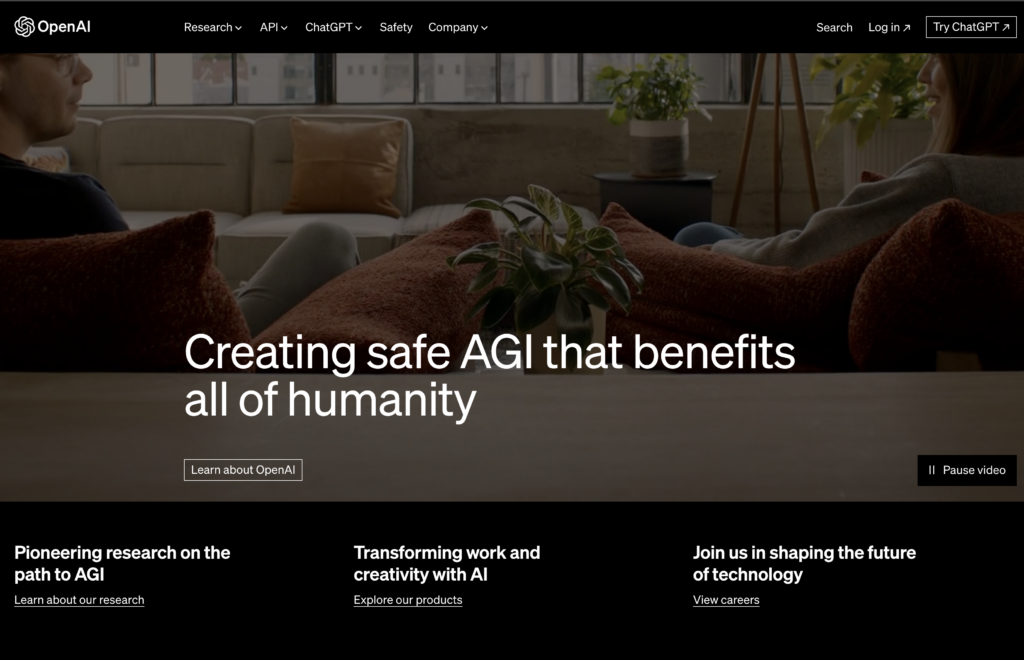Click the chevron next to Research
Image resolution: width=1024 pixels, height=660 pixels.
point(238,28)
